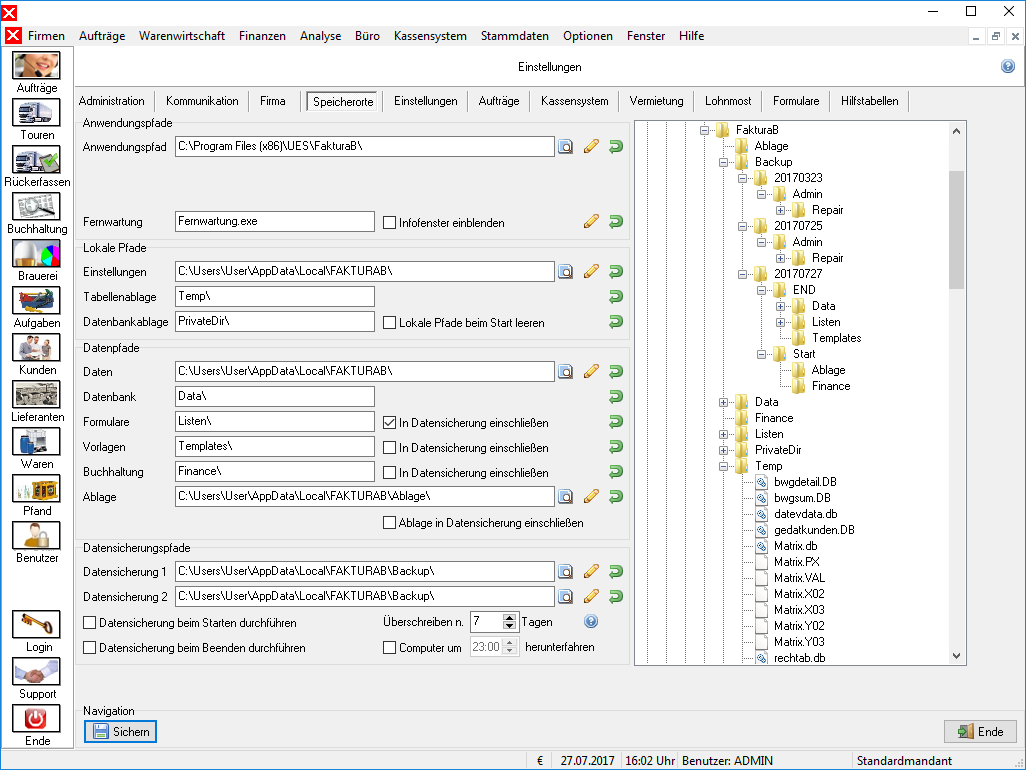Open the Touren truck icon
The height and width of the screenshot is (770, 1026).
[37, 113]
